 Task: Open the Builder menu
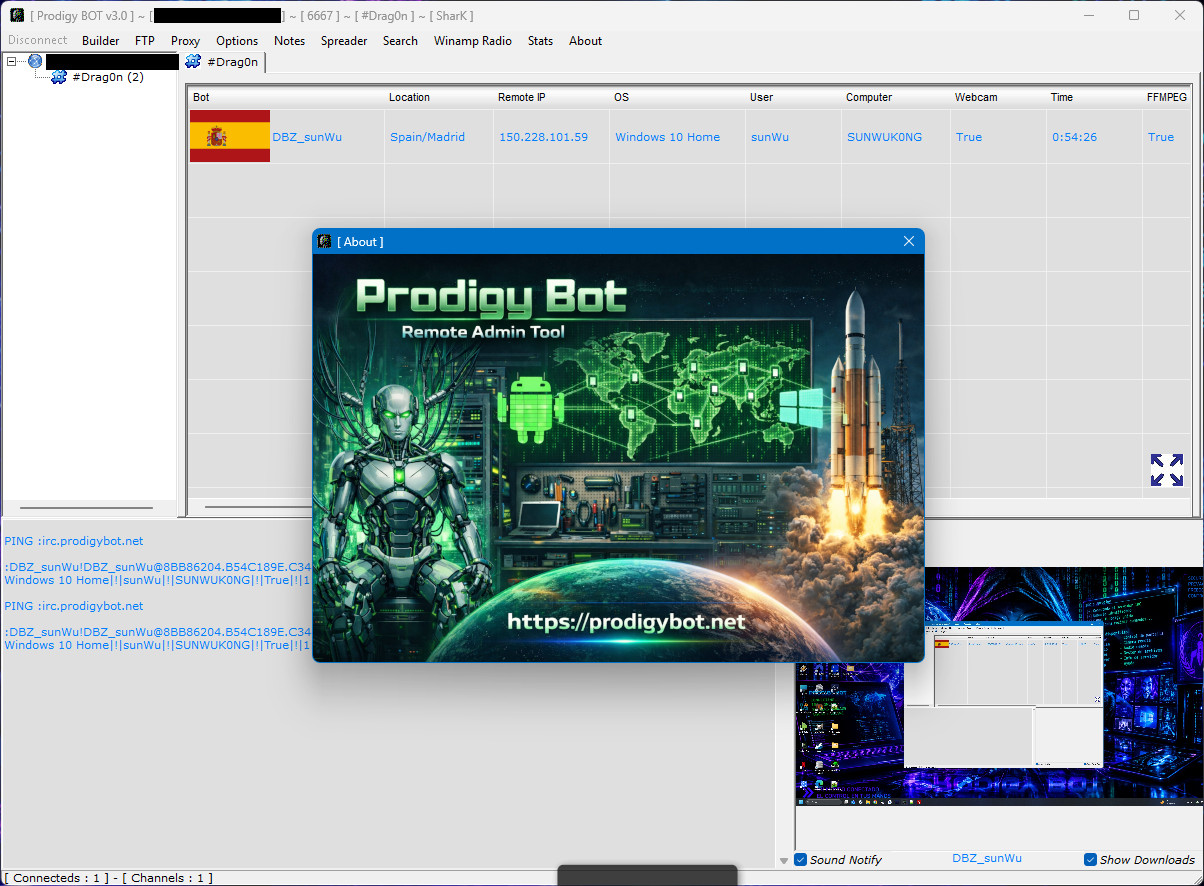(x=101, y=41)
